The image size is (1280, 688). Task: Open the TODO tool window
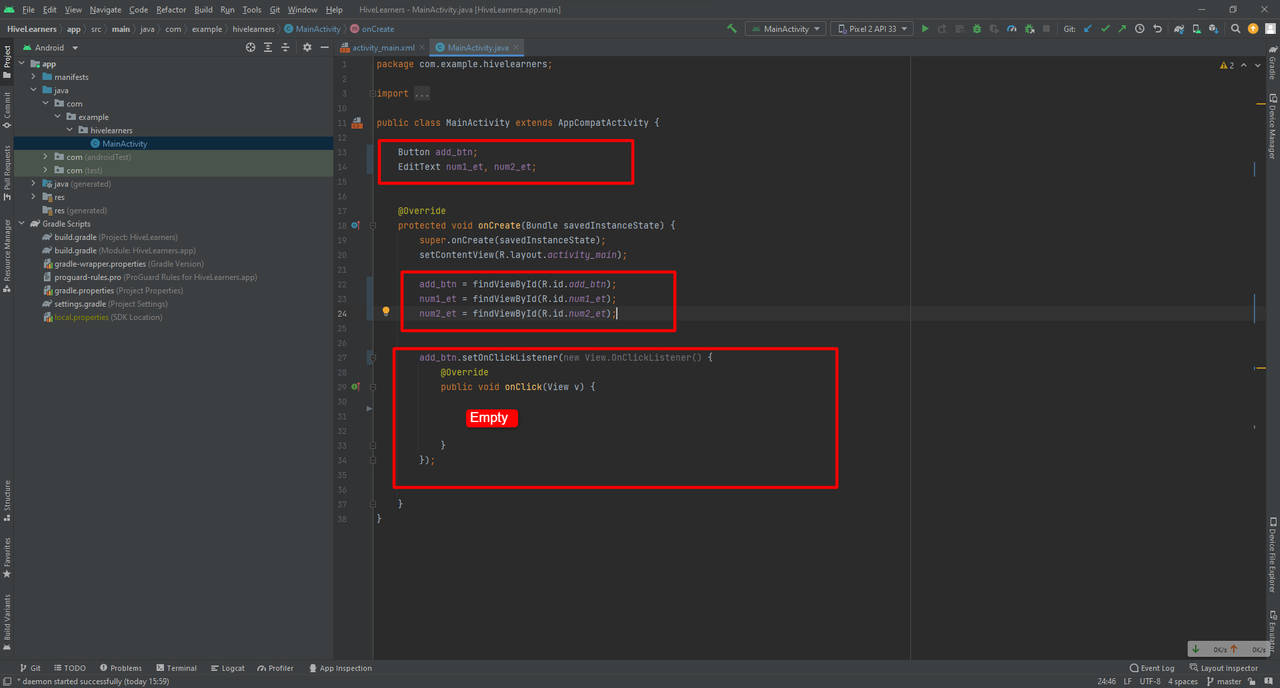(x=69, y=668)
